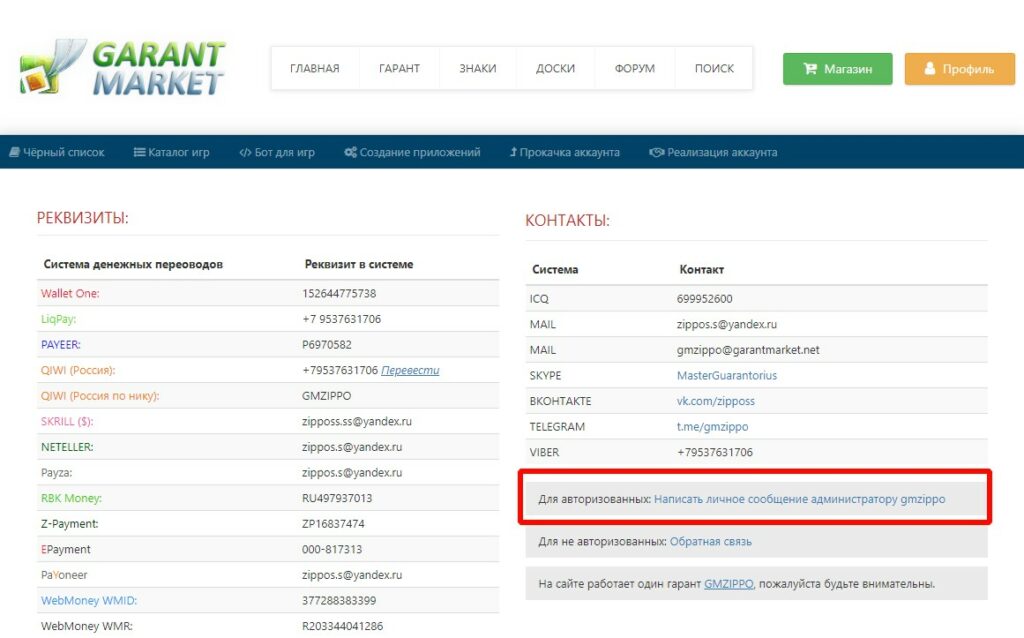Navigate to ФОРУМ menu item
The width and height of the screenshot is (1024, 638).
(635, 69)
